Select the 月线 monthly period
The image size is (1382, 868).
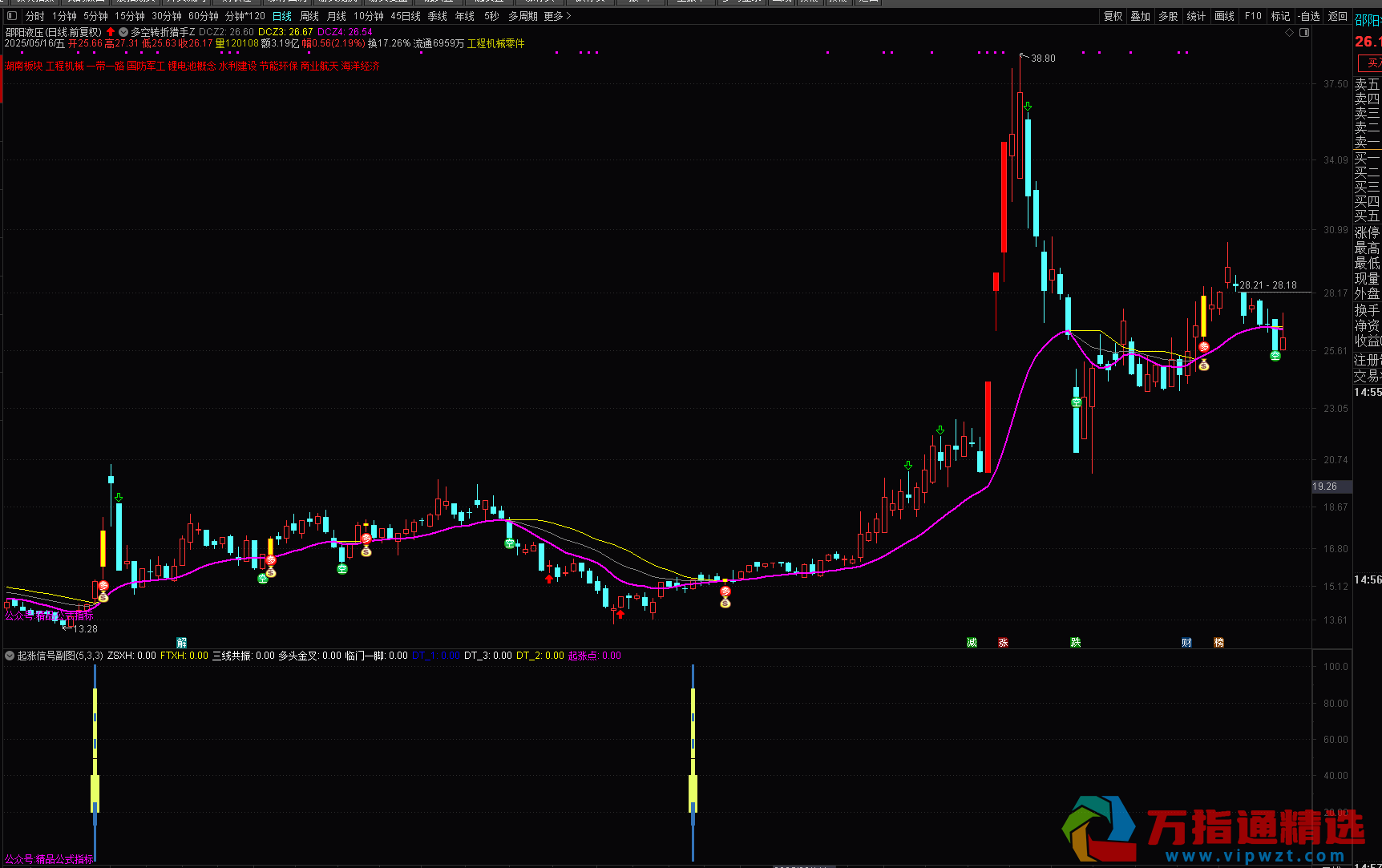337,16
